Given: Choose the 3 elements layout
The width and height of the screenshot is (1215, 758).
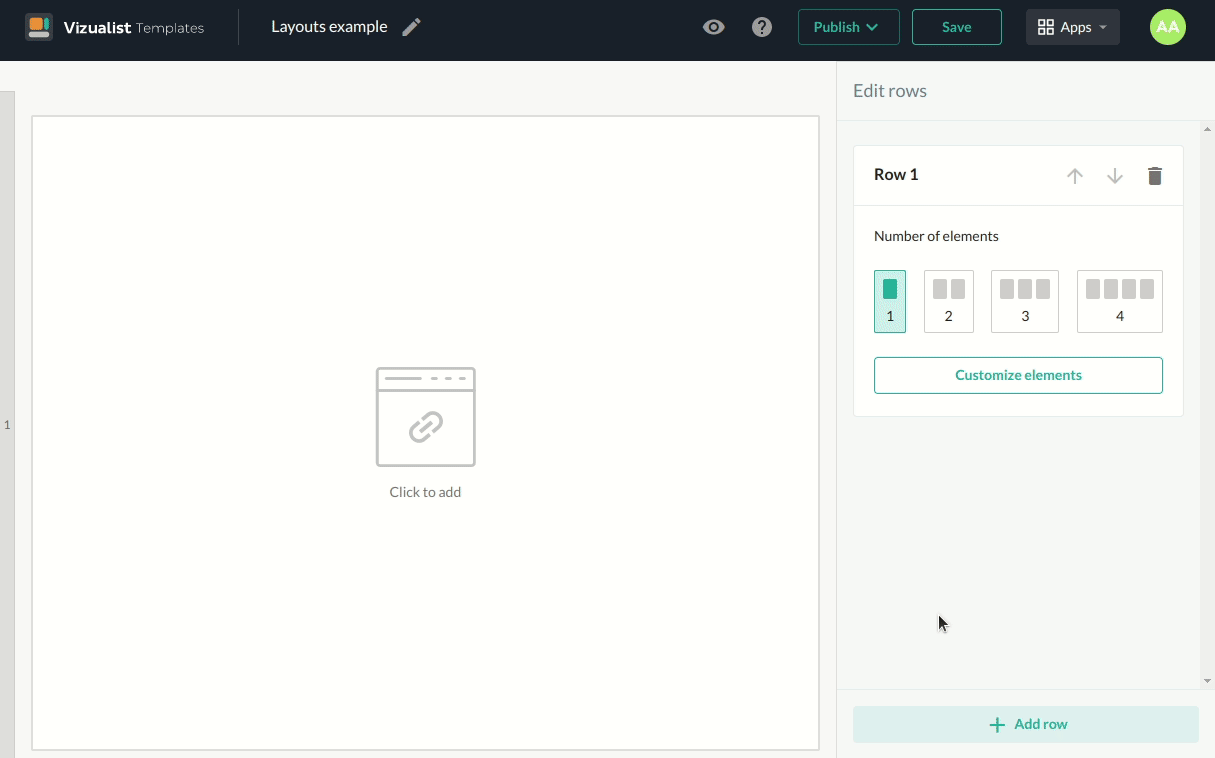Looking at the screenshot, I should pos(1024,301).
